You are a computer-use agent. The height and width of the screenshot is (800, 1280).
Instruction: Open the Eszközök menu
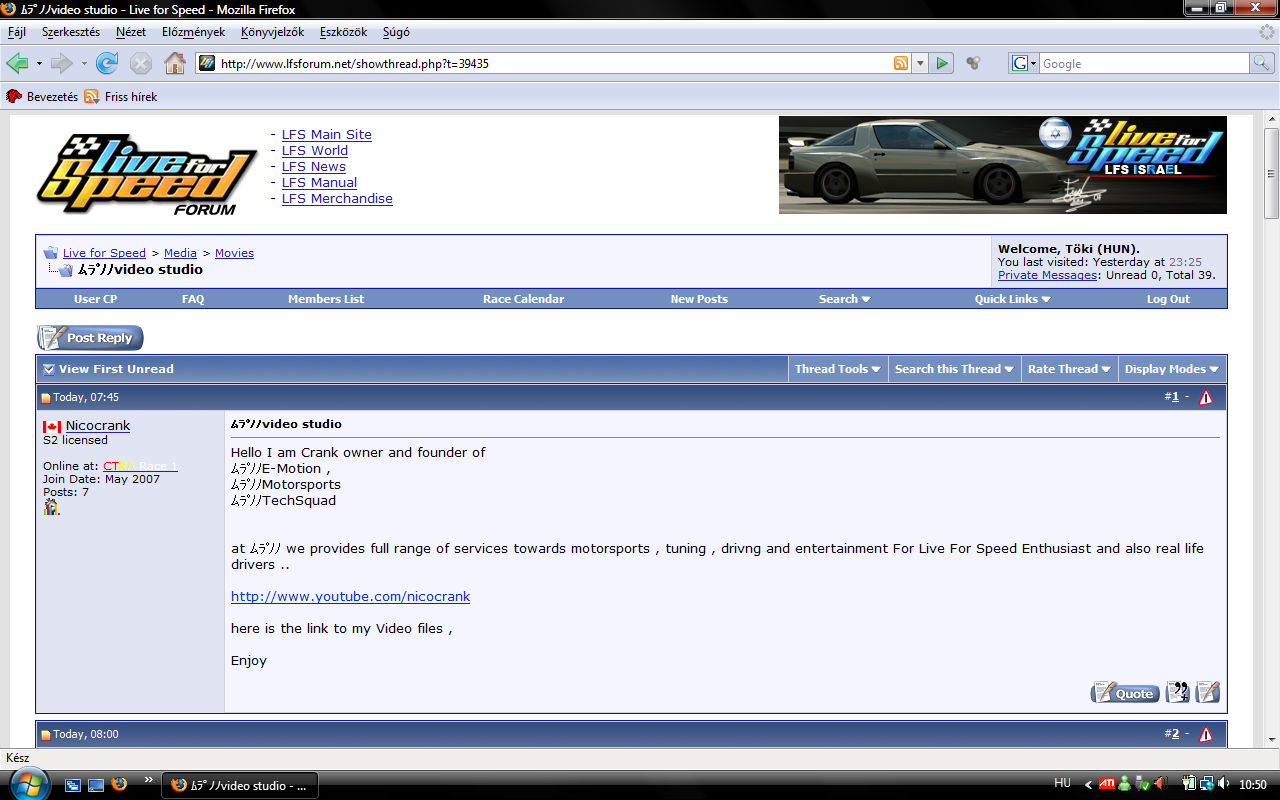tap(343, 32)
